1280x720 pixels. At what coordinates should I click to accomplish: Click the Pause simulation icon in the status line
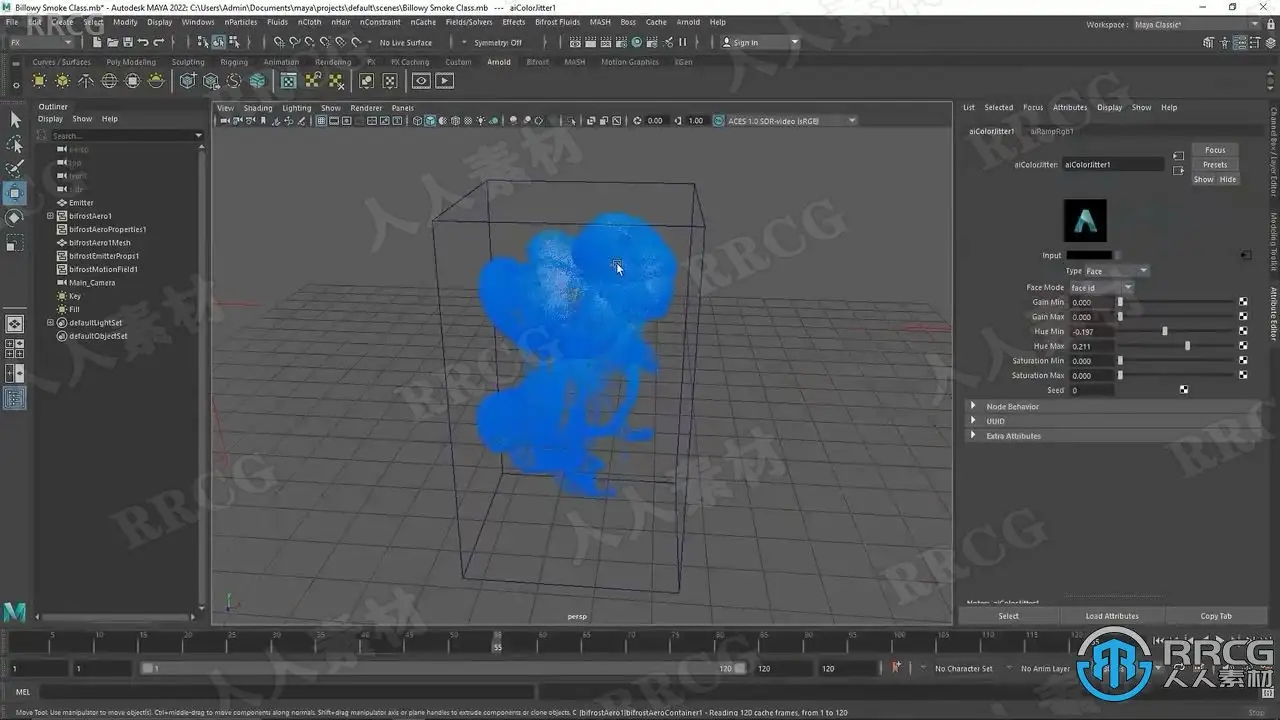pos(683,42)
